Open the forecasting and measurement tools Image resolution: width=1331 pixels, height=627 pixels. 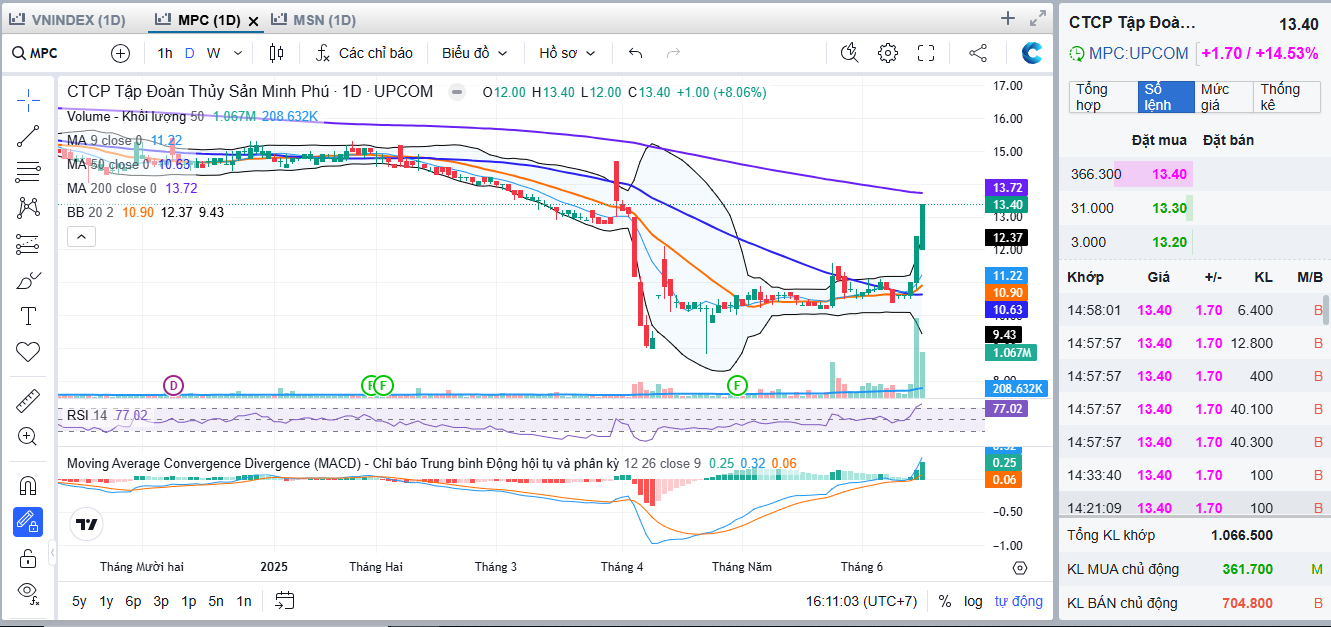(x=28, y=244)
